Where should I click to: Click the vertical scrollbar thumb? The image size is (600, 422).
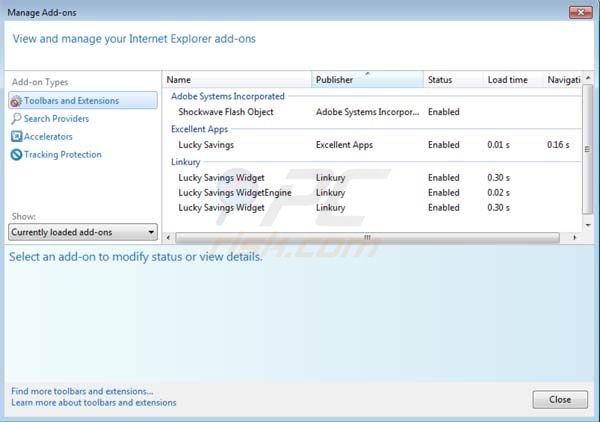tap(588, 149)
